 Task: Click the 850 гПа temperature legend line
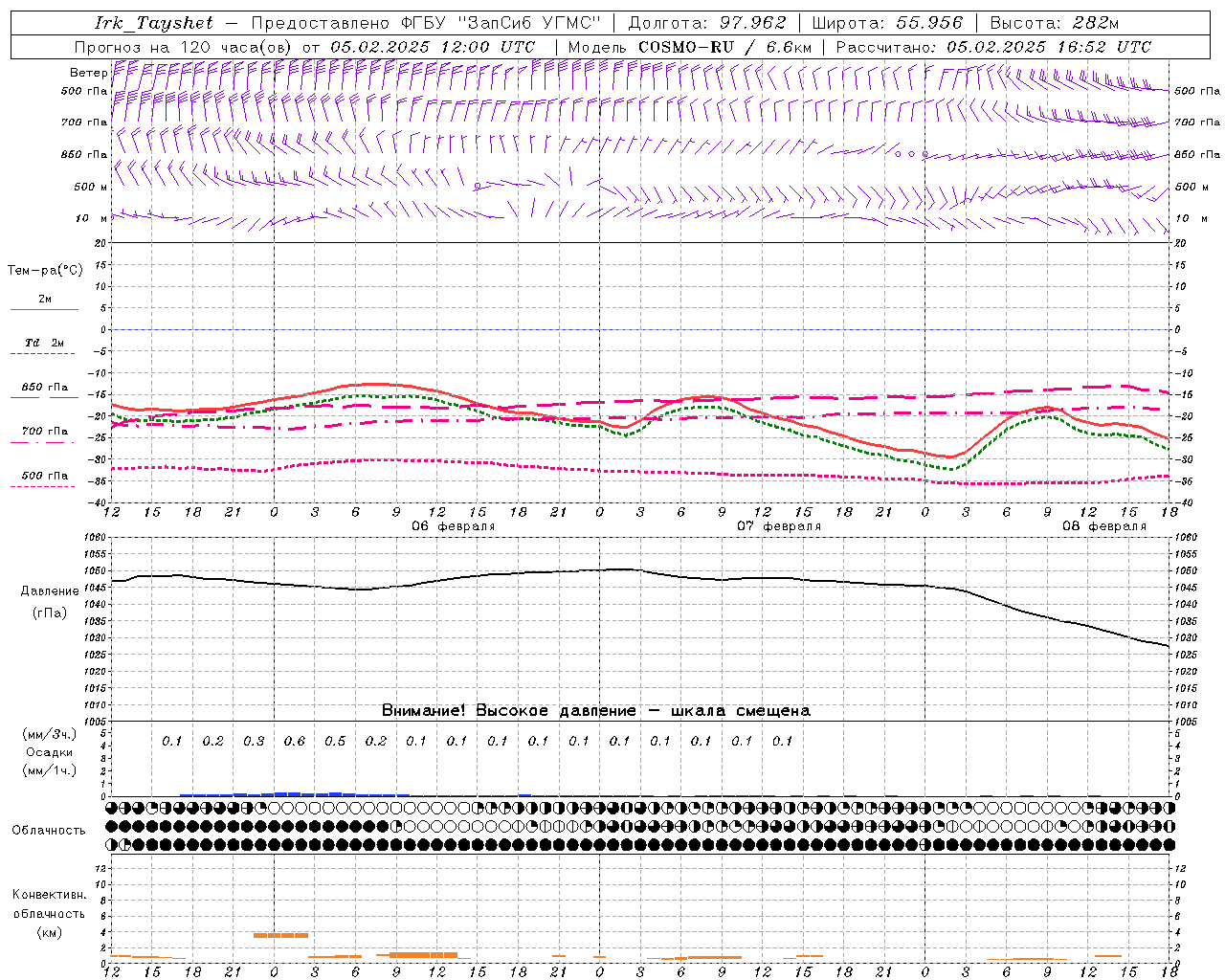[x=44, y=396]
